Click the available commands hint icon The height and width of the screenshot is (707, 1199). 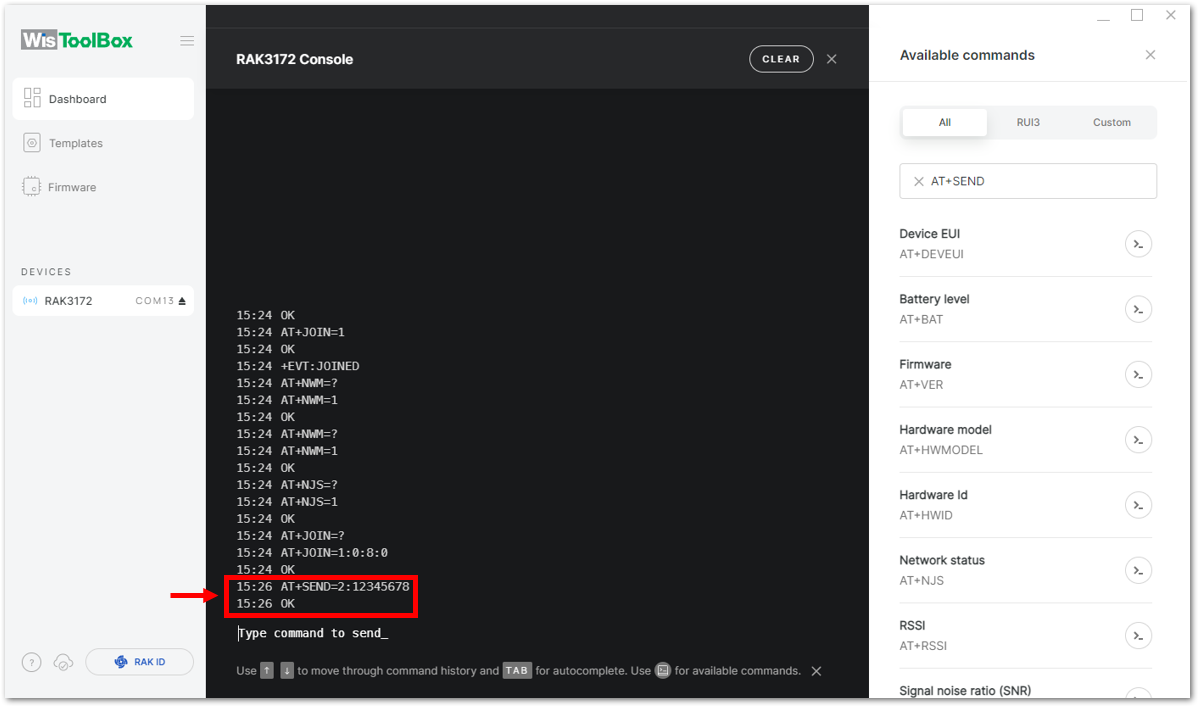click(663, 670)
